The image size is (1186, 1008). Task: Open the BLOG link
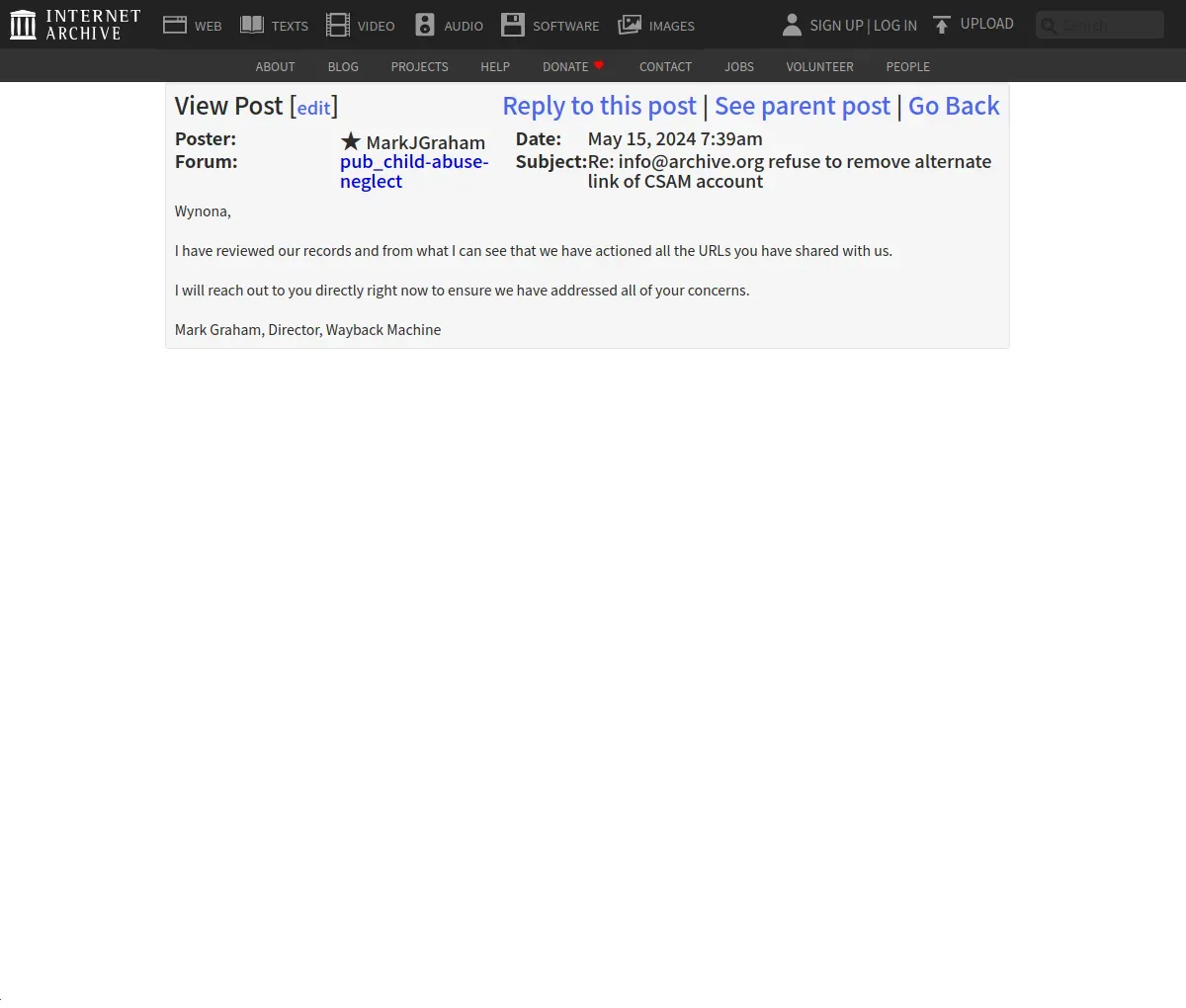[x=343, y=66]
